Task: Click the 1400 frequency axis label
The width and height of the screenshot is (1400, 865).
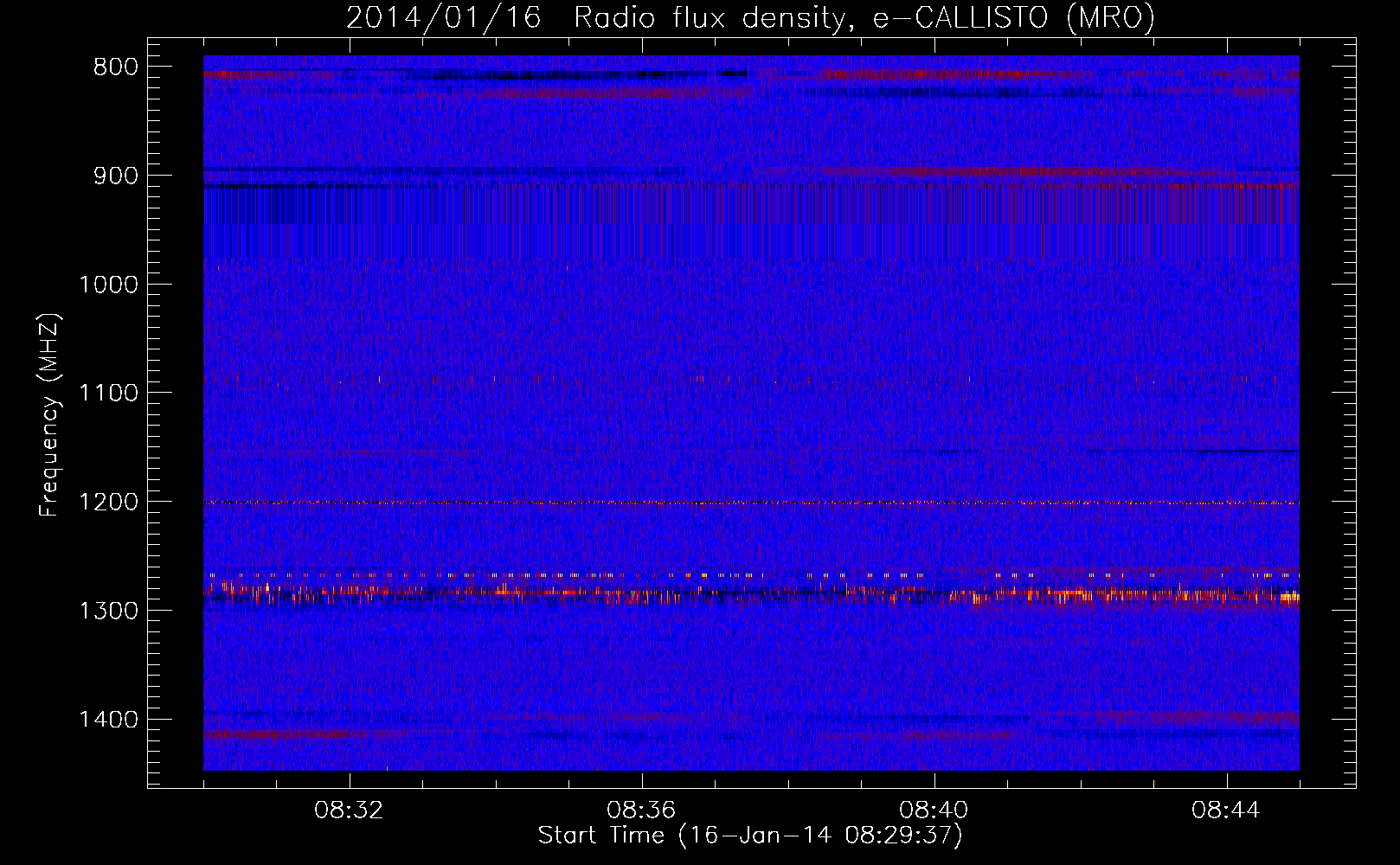Action: pyautogui.click(x=108, y=720)
